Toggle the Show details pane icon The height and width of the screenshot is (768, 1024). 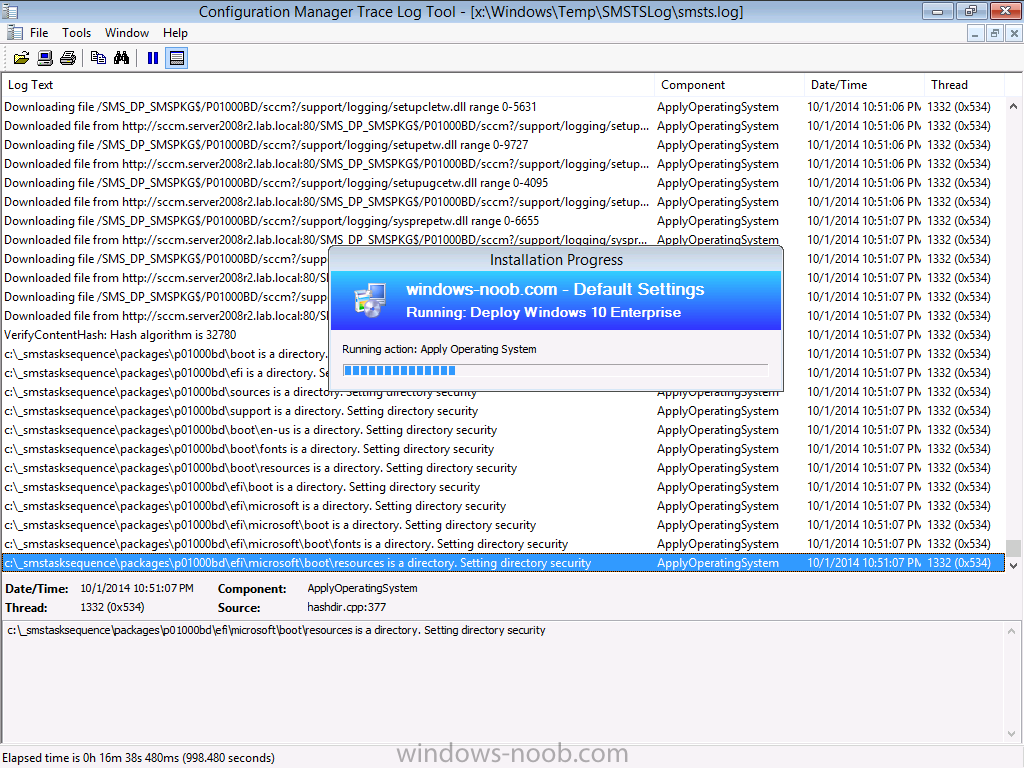[x=177, y=58]
